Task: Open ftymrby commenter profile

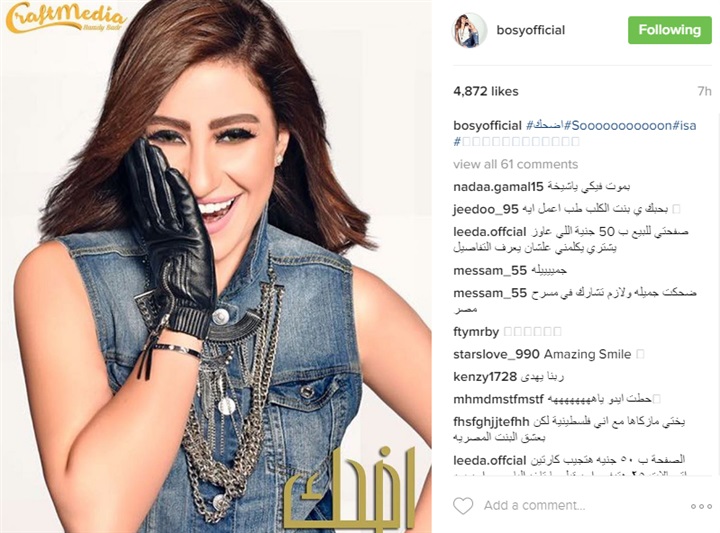Action: (x=476, y=332)
